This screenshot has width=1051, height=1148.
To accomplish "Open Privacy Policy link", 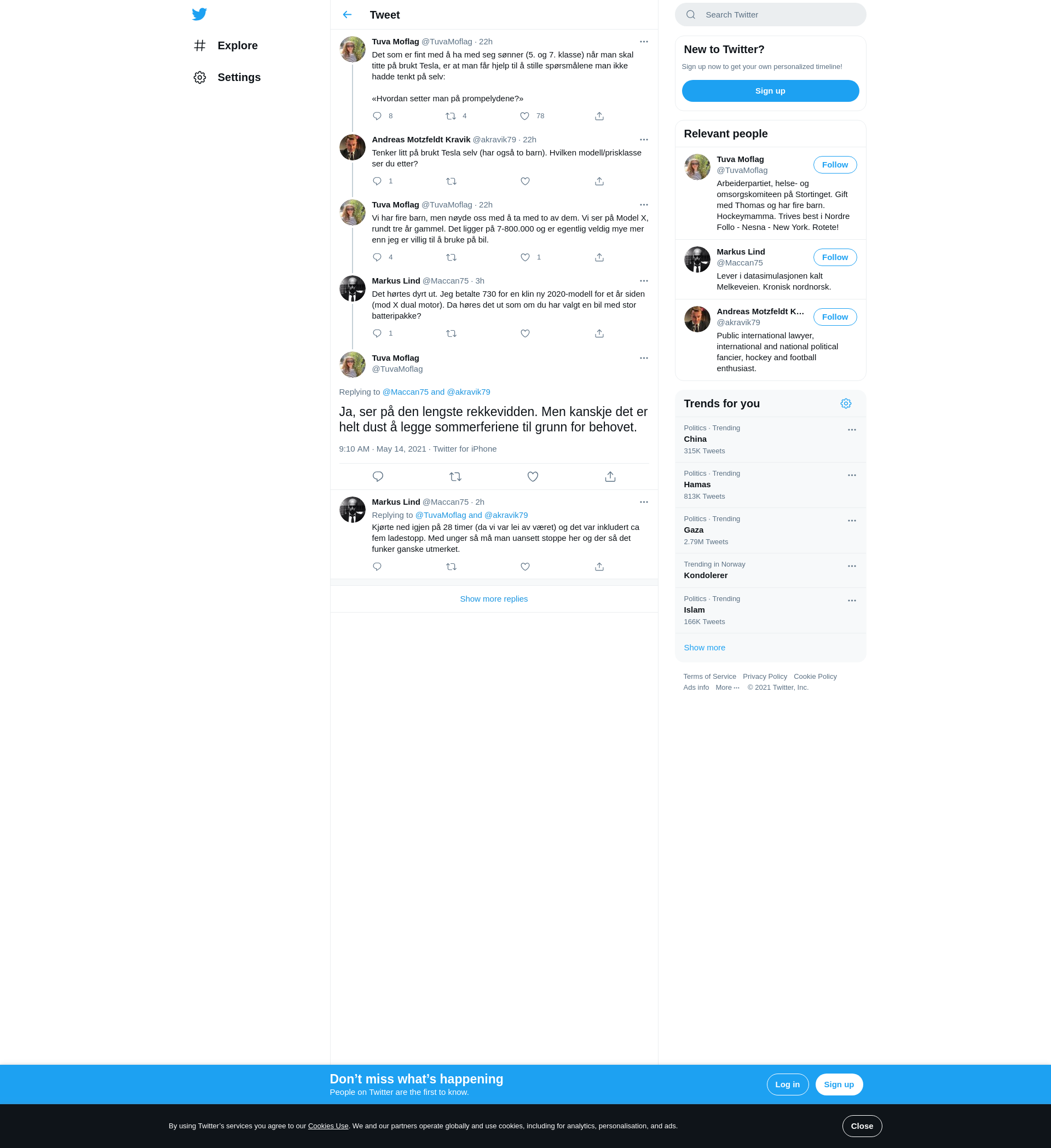I will click(x=764, y=677).
